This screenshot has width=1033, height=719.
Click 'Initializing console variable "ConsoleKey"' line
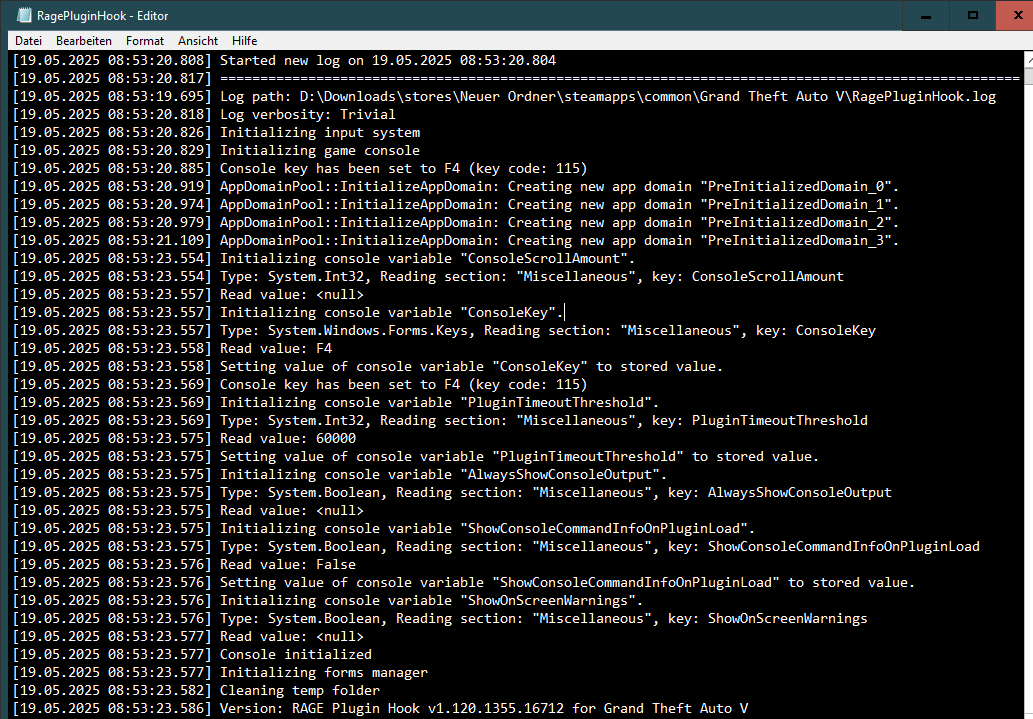pyautogui.click(x=289, y=312)
